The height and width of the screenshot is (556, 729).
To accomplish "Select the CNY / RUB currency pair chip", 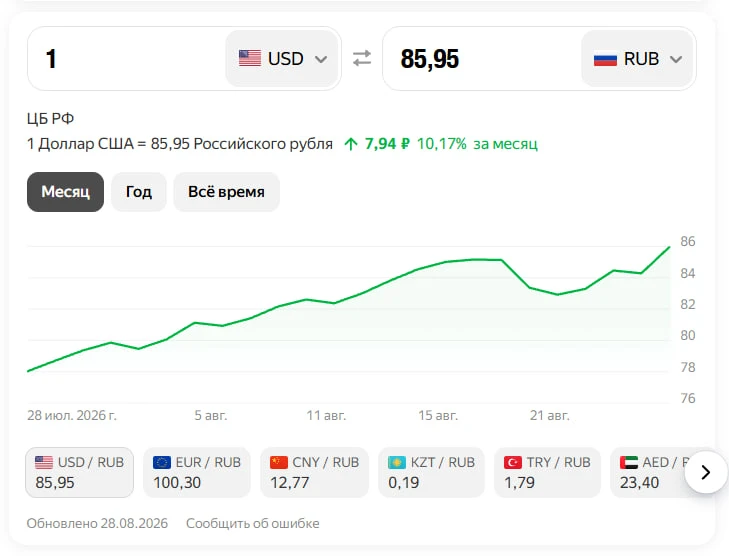I will click(x=314, y=472).
